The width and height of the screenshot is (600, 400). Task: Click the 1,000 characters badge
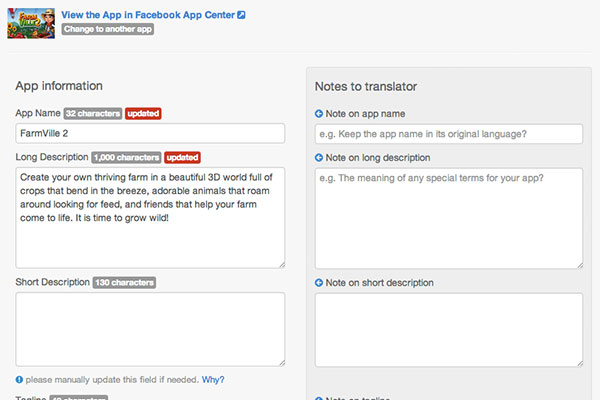coord(126,158)
